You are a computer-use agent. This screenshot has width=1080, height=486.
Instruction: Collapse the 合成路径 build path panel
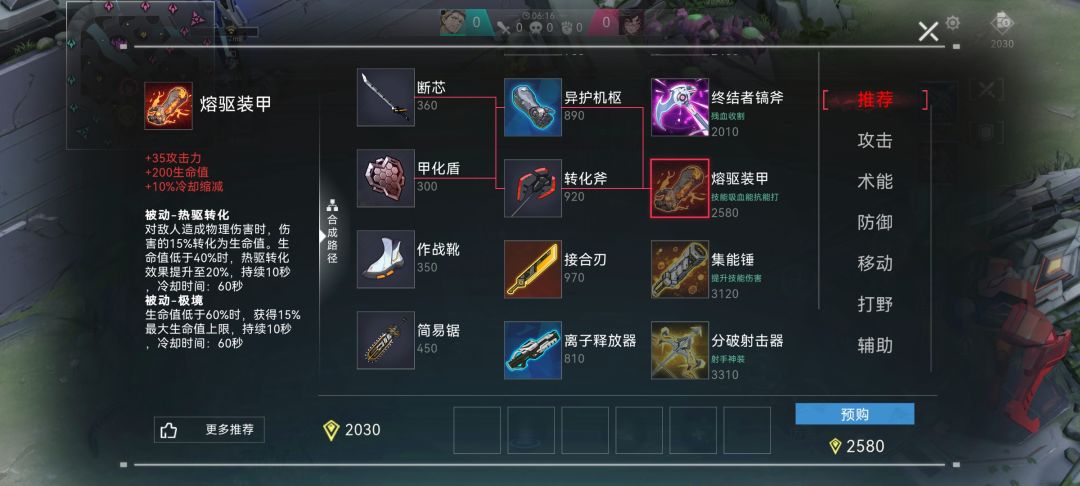coord(331,232)
